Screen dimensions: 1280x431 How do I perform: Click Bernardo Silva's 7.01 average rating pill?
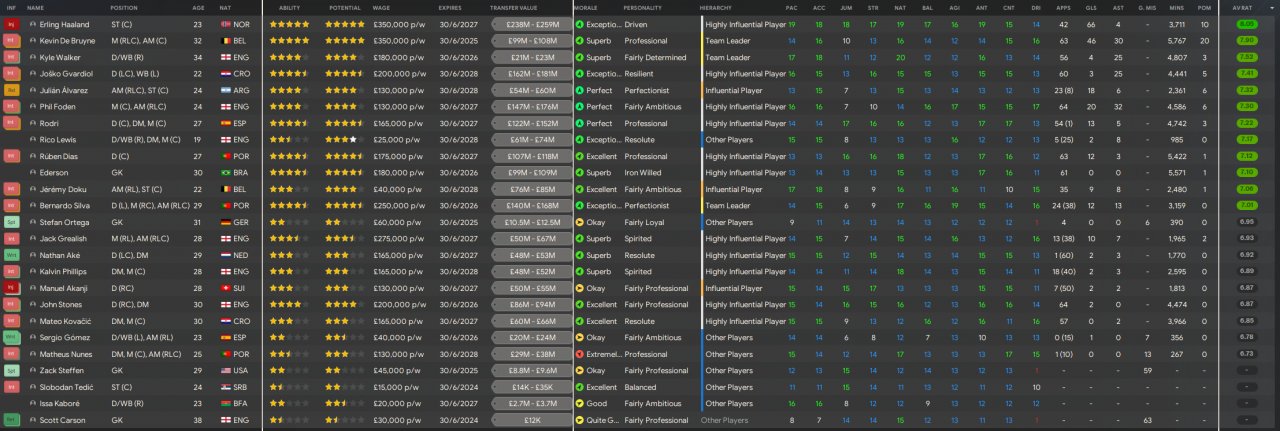coord(1246,206)
